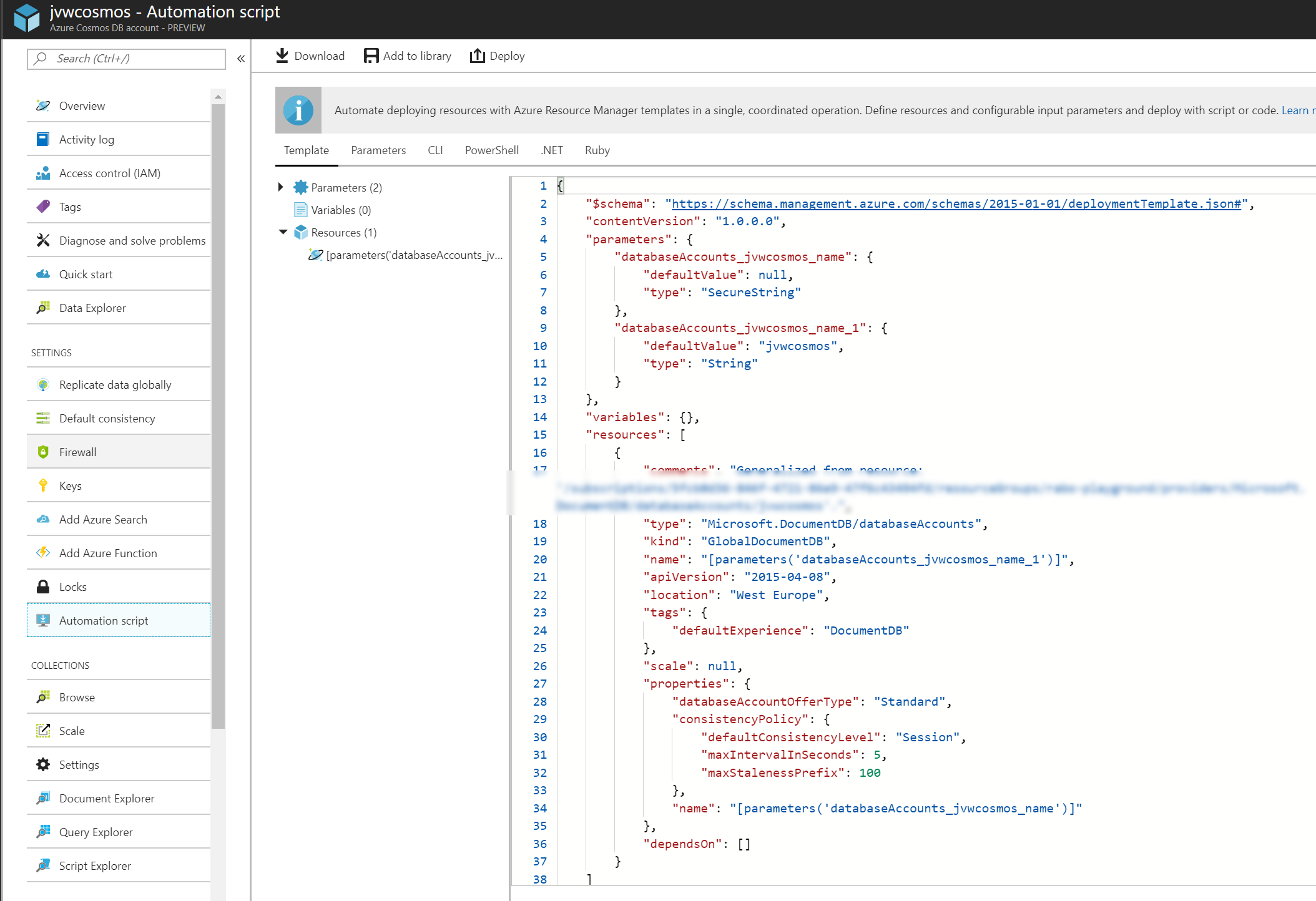Open the Access control (IAM) icon
Screen dimensions: 1316x901
pyautogui.click(x=42, y=173)
